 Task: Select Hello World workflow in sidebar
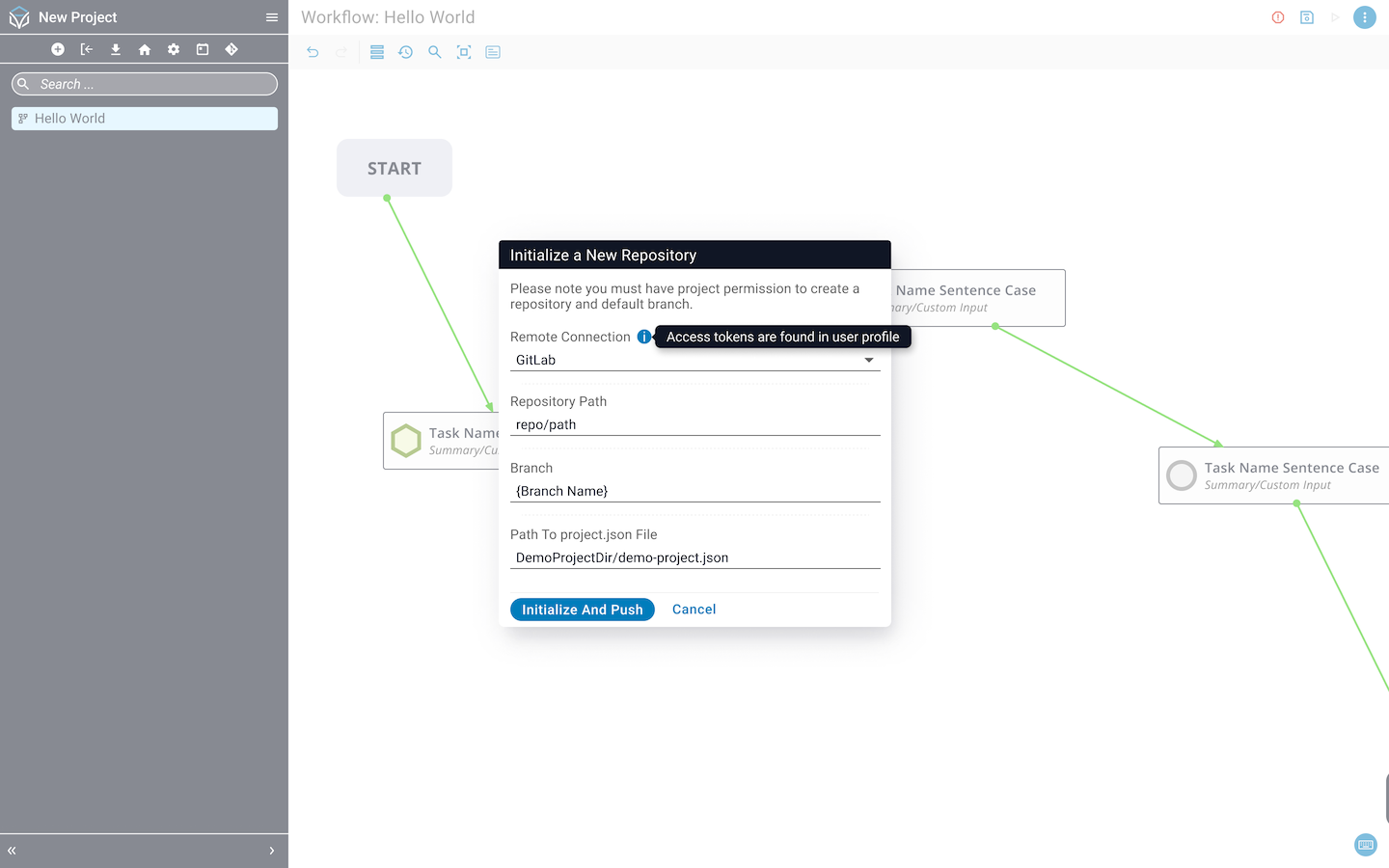tap(145, 119)
